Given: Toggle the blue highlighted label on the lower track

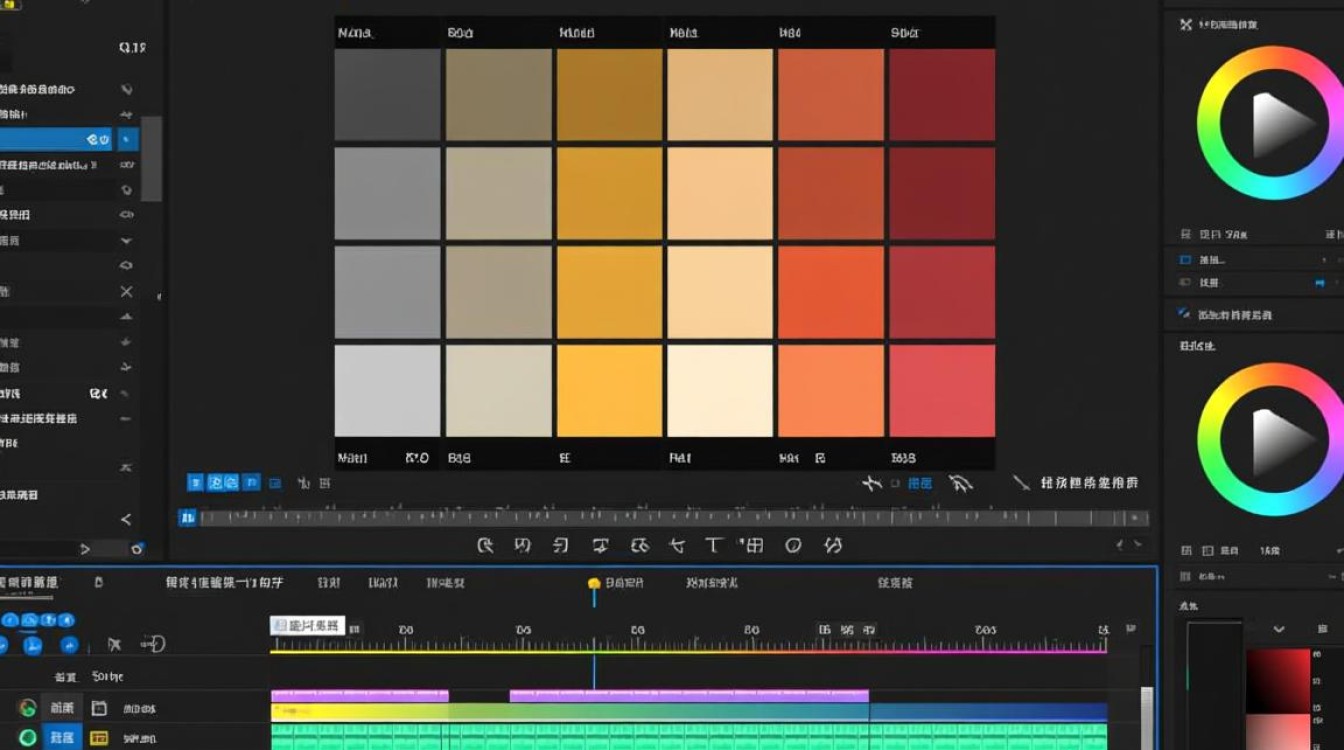Looking at the screenshot, I should 62,738.
